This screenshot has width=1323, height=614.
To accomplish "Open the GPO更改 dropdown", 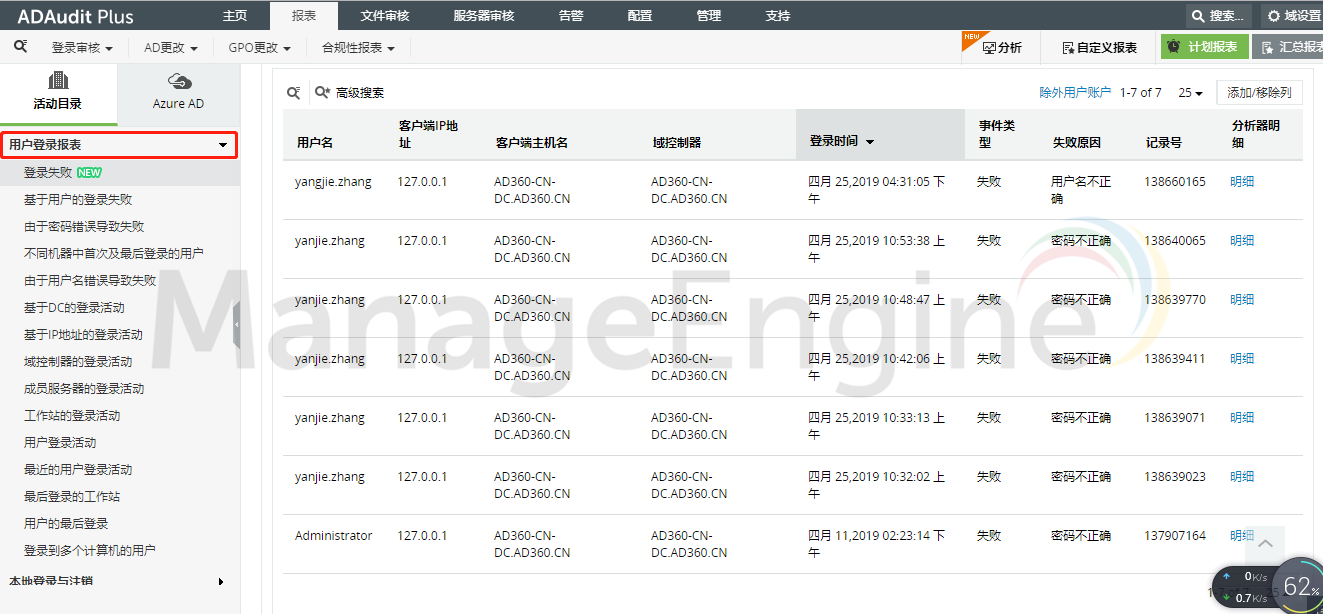I will click(x=259, y=48).
